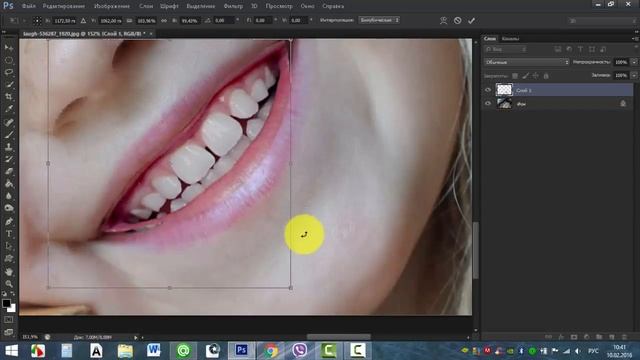The width and height of the screenshot is (640, 360).
Task: Click the Слой 1 layer thumbnail
Action: 504,90
